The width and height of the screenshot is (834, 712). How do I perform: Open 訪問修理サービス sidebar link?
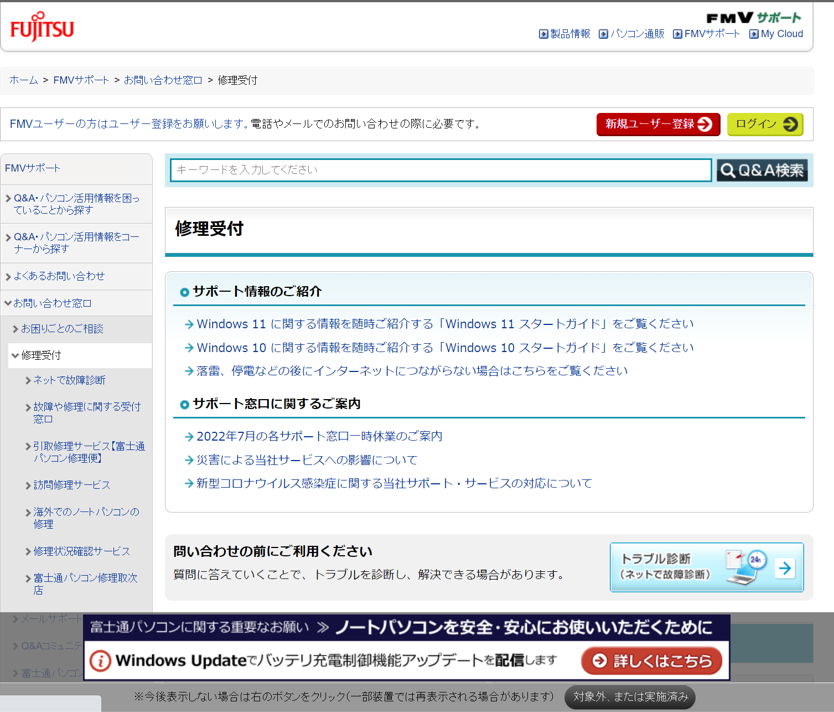(x=71, y=485)
